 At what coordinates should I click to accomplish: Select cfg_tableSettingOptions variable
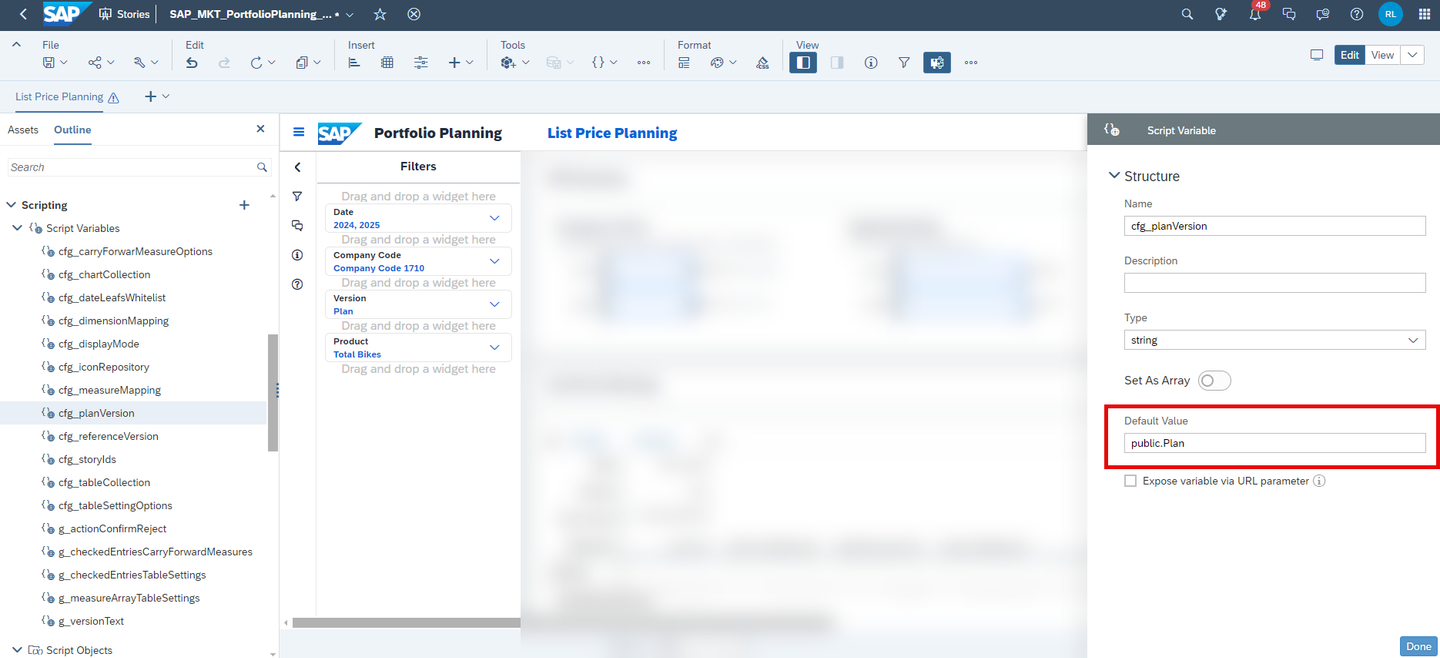pos(115,505)
